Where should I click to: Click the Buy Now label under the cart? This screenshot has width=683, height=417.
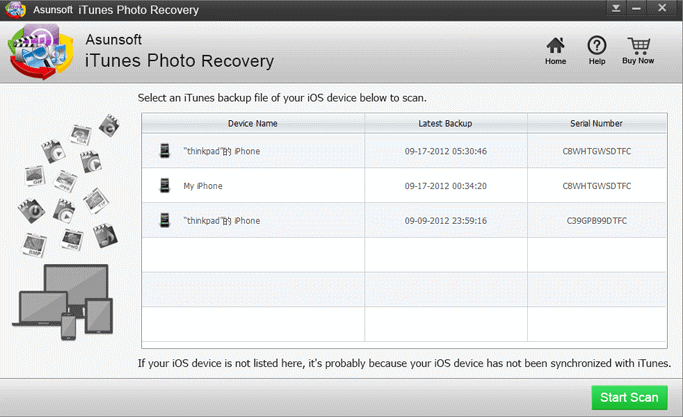click(638, 61)
